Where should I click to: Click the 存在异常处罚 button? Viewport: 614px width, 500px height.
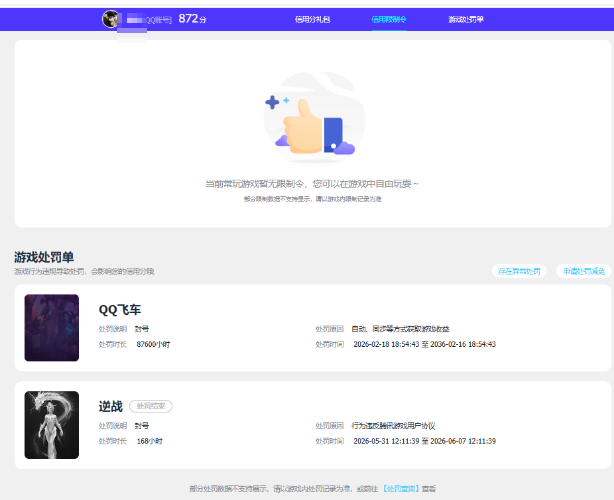point(519,271)
